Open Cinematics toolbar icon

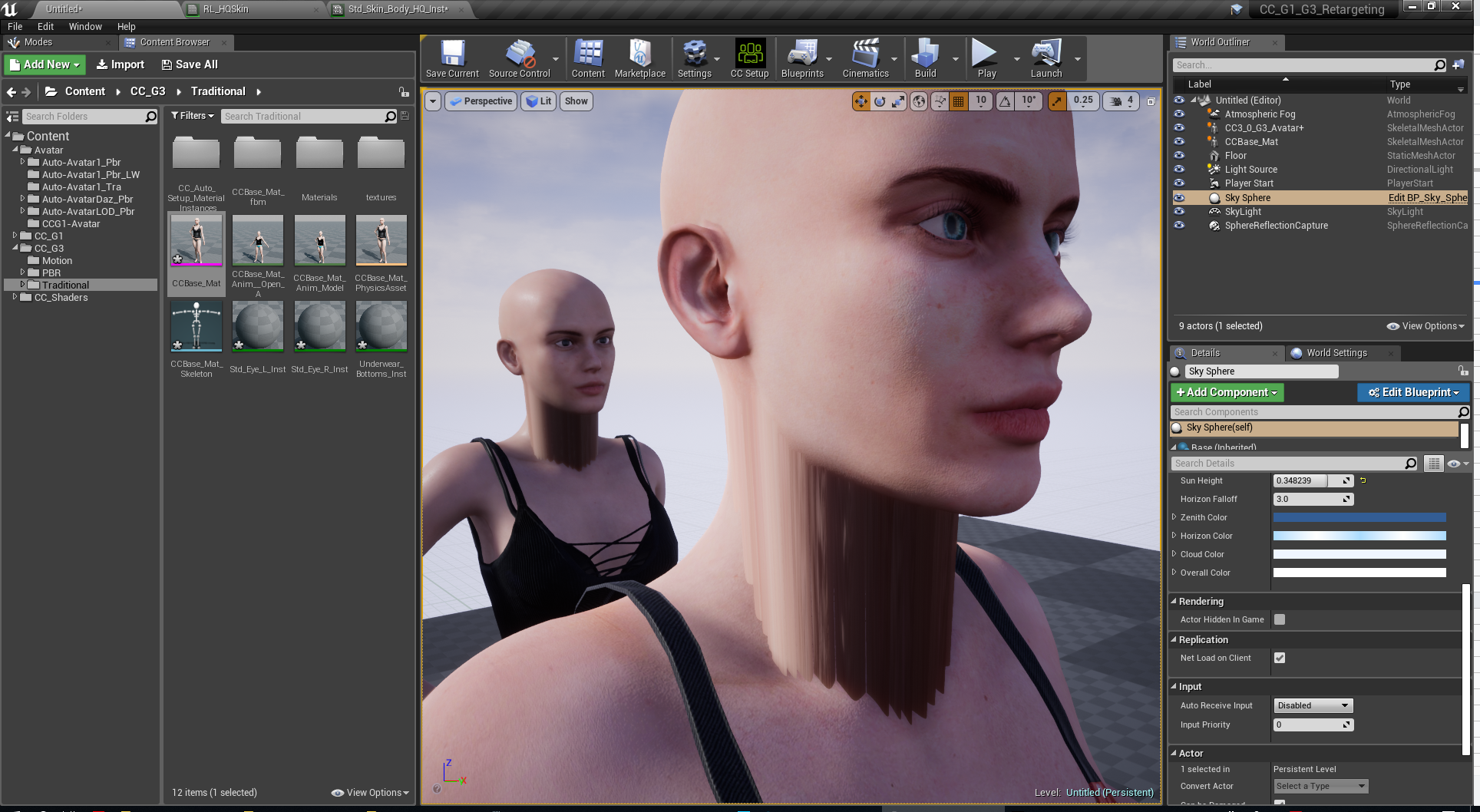pos(866,58)
